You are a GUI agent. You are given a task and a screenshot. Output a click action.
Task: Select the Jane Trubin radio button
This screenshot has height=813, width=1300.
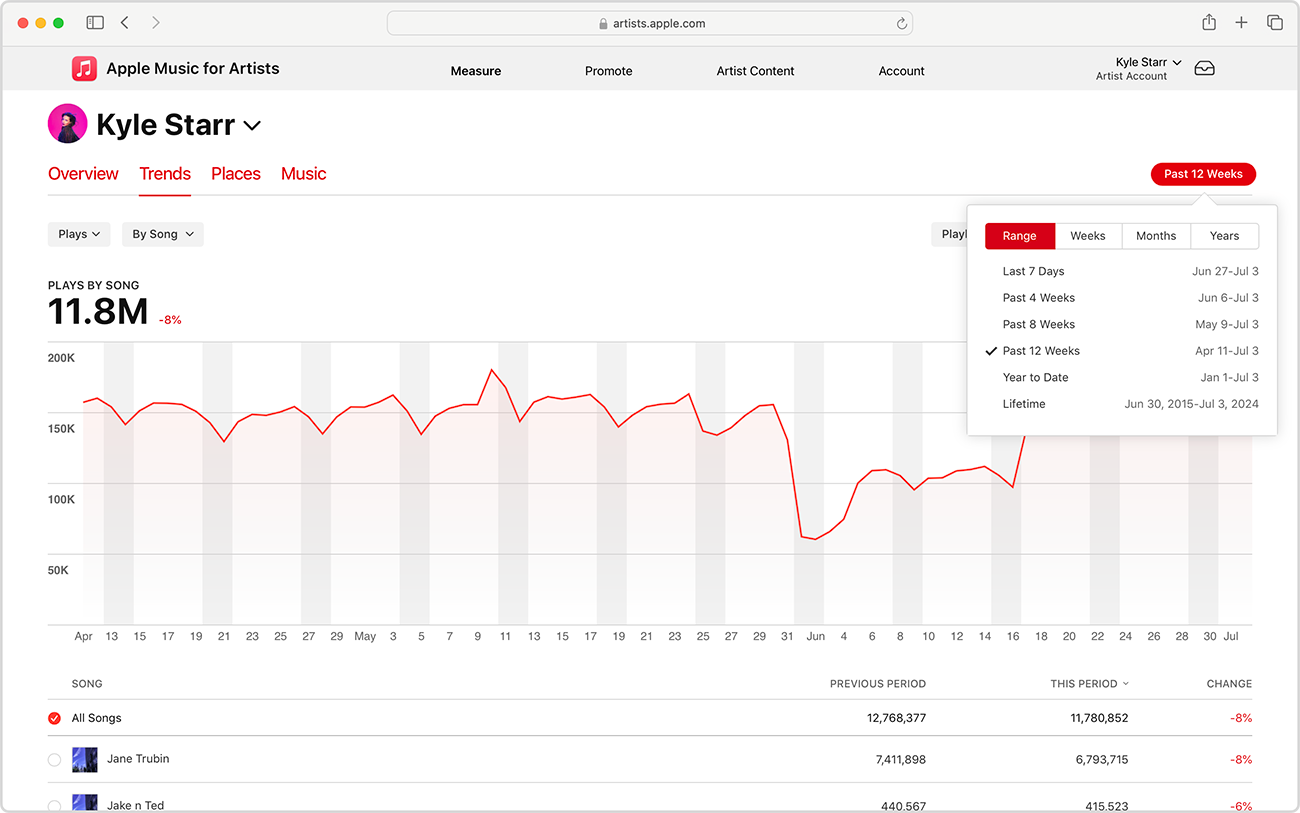[x=55, y=760]
